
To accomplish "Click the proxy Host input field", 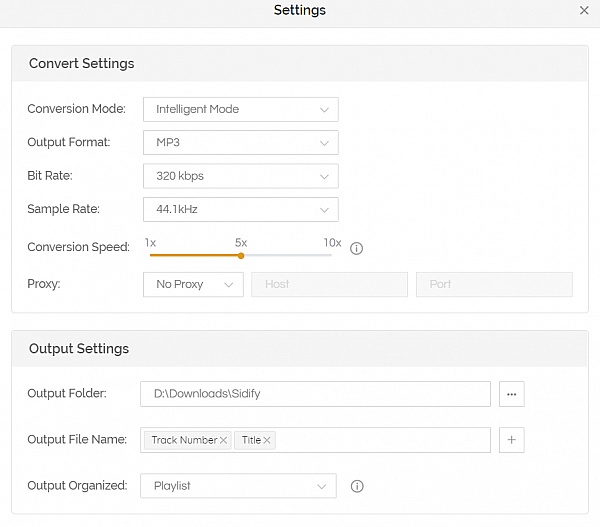I will coord(329,285).
